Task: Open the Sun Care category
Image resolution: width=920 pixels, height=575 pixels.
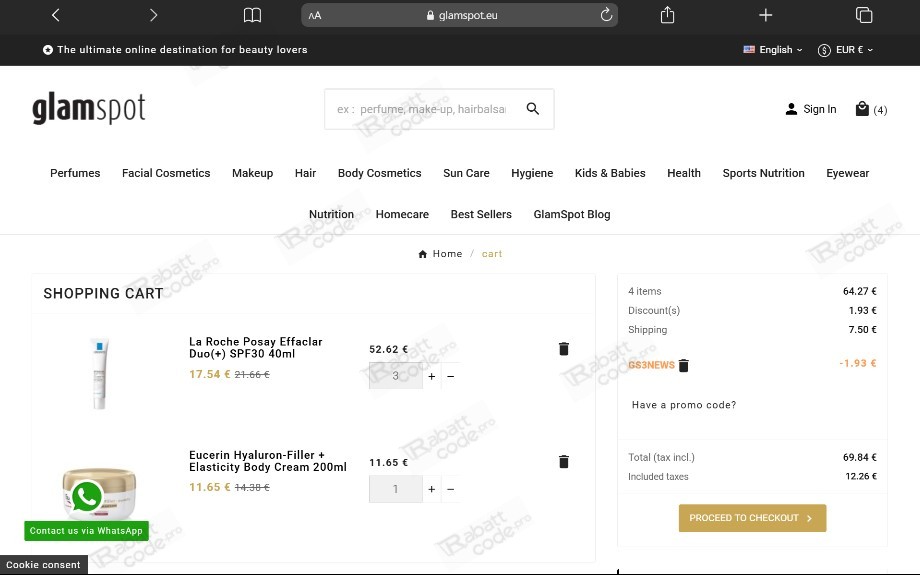Action: (466, 173)
